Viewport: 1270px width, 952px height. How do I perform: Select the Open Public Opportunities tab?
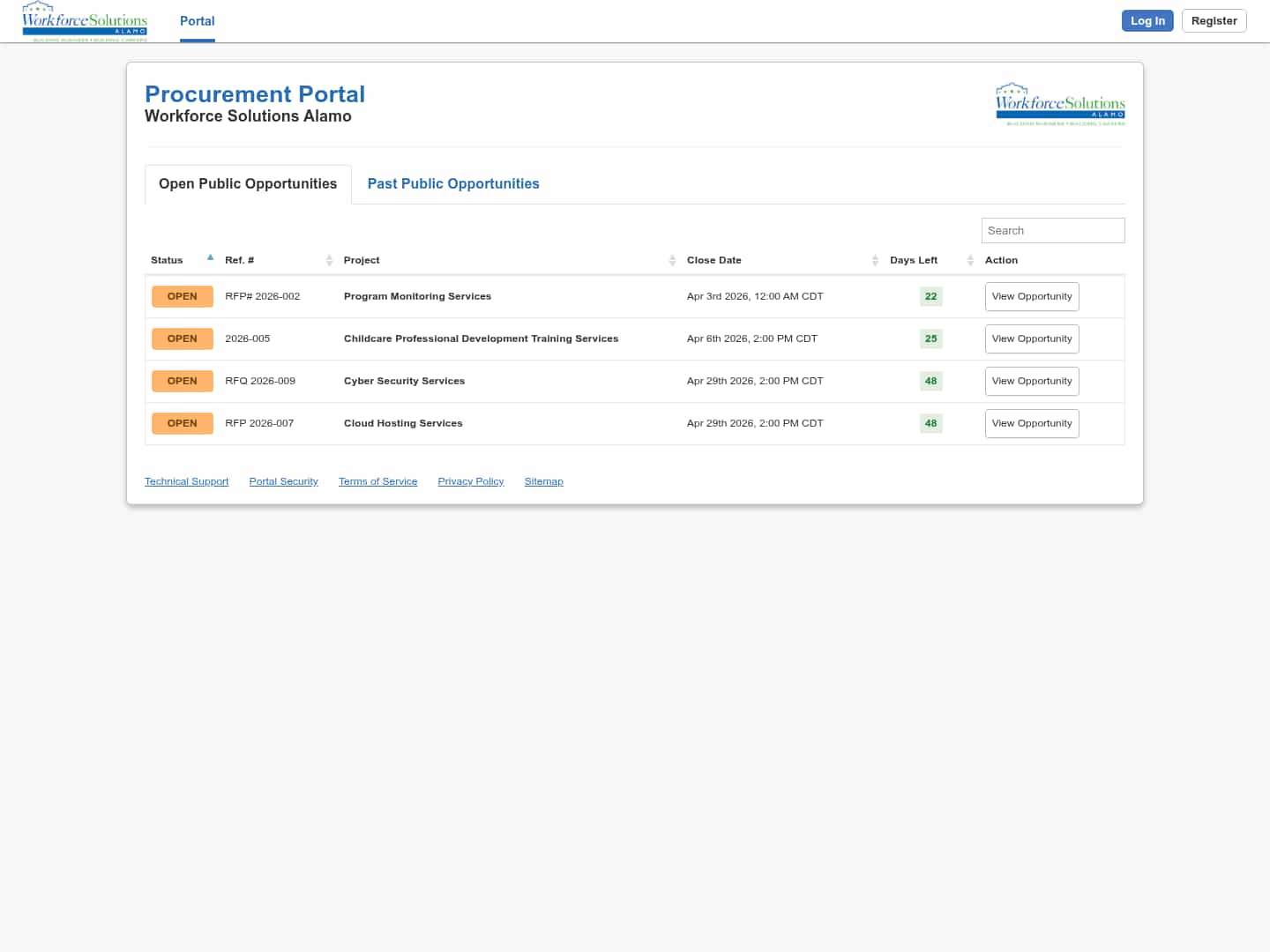click(248, 183)
